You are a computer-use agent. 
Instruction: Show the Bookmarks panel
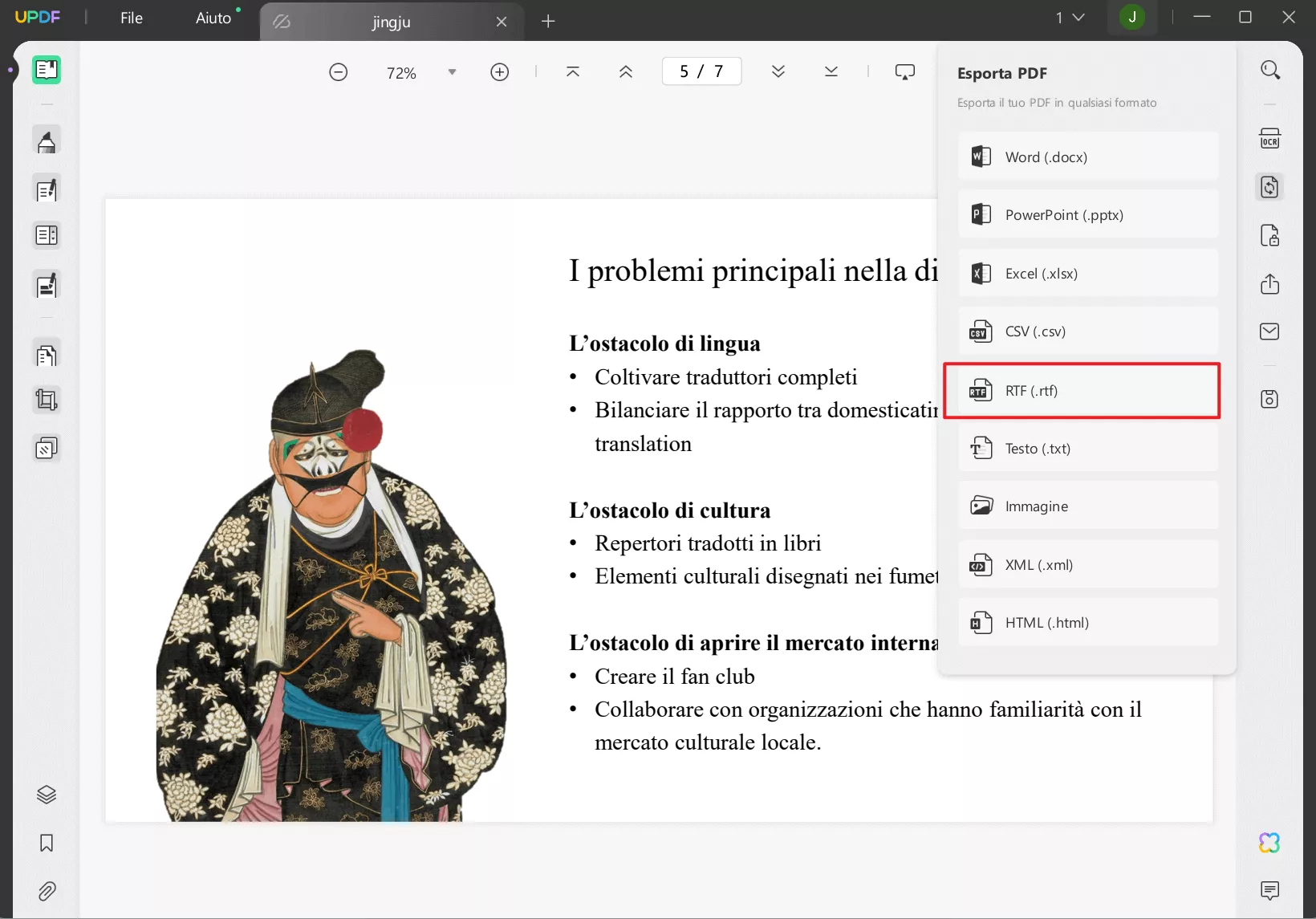pos(47,843)
